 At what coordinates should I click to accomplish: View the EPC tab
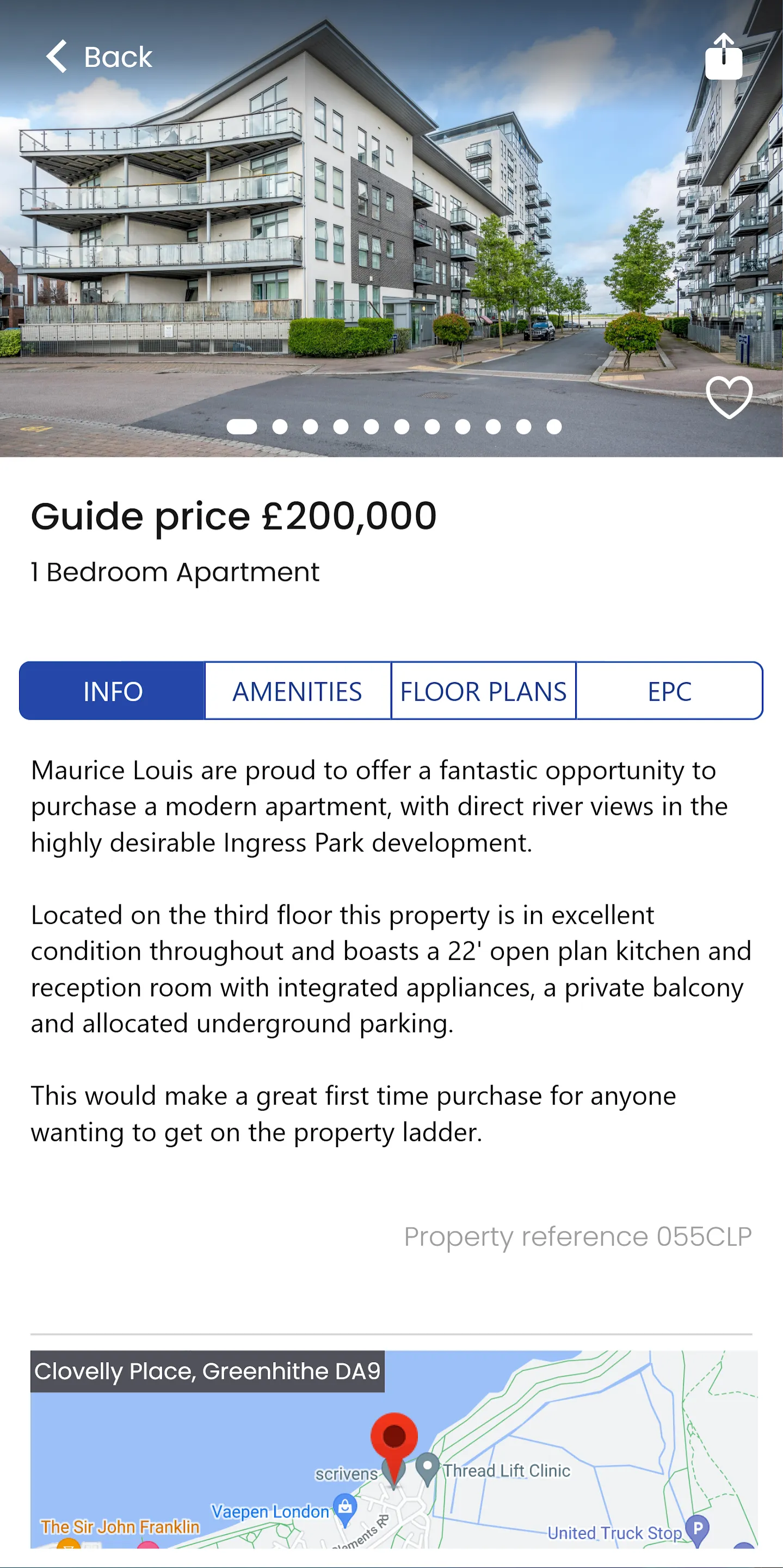pos(669,691)
